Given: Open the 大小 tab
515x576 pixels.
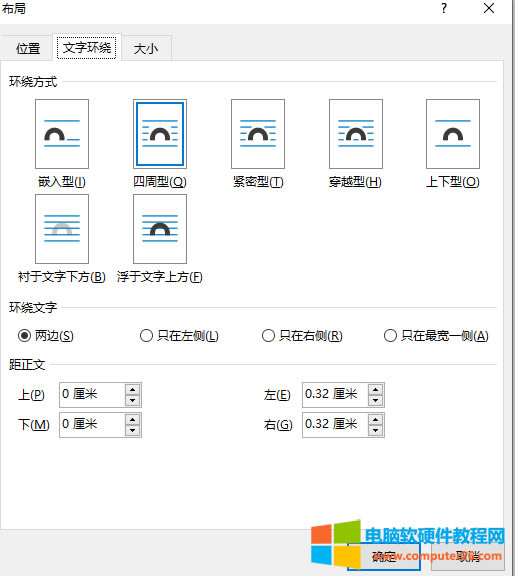Looking at the screenshot, I should 146,48.
